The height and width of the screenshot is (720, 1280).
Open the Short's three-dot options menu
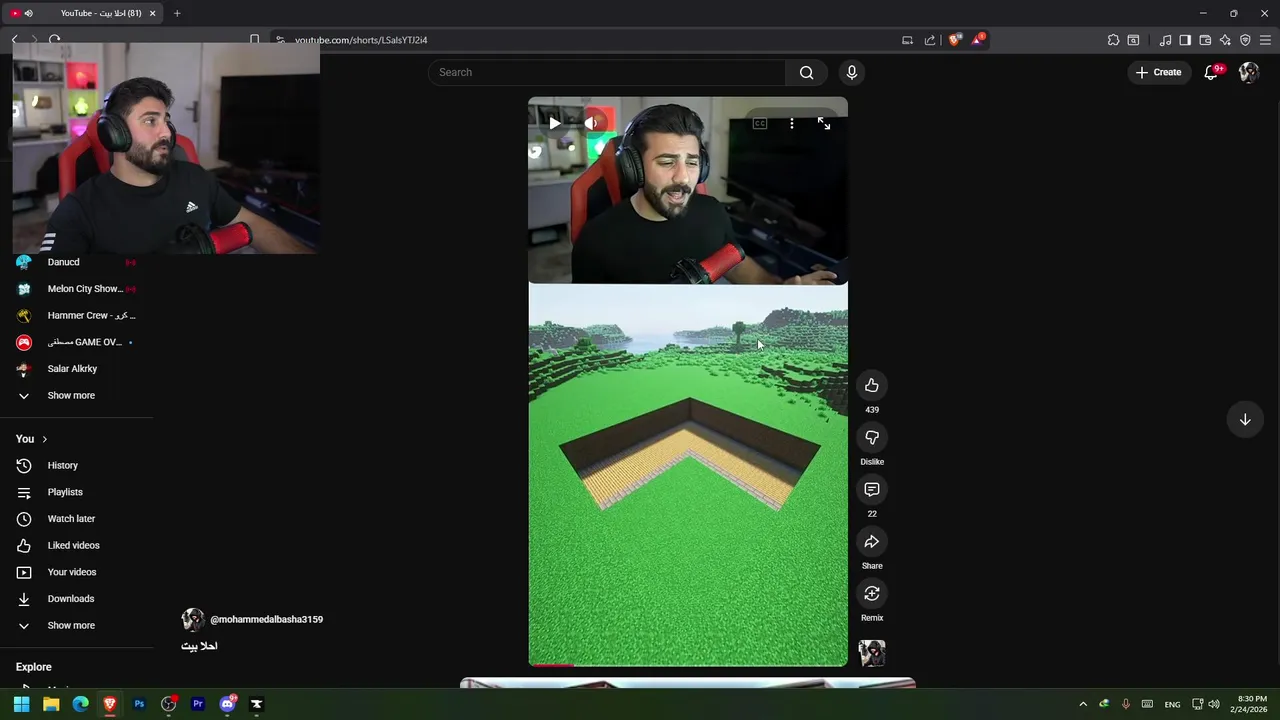point(792,123)
